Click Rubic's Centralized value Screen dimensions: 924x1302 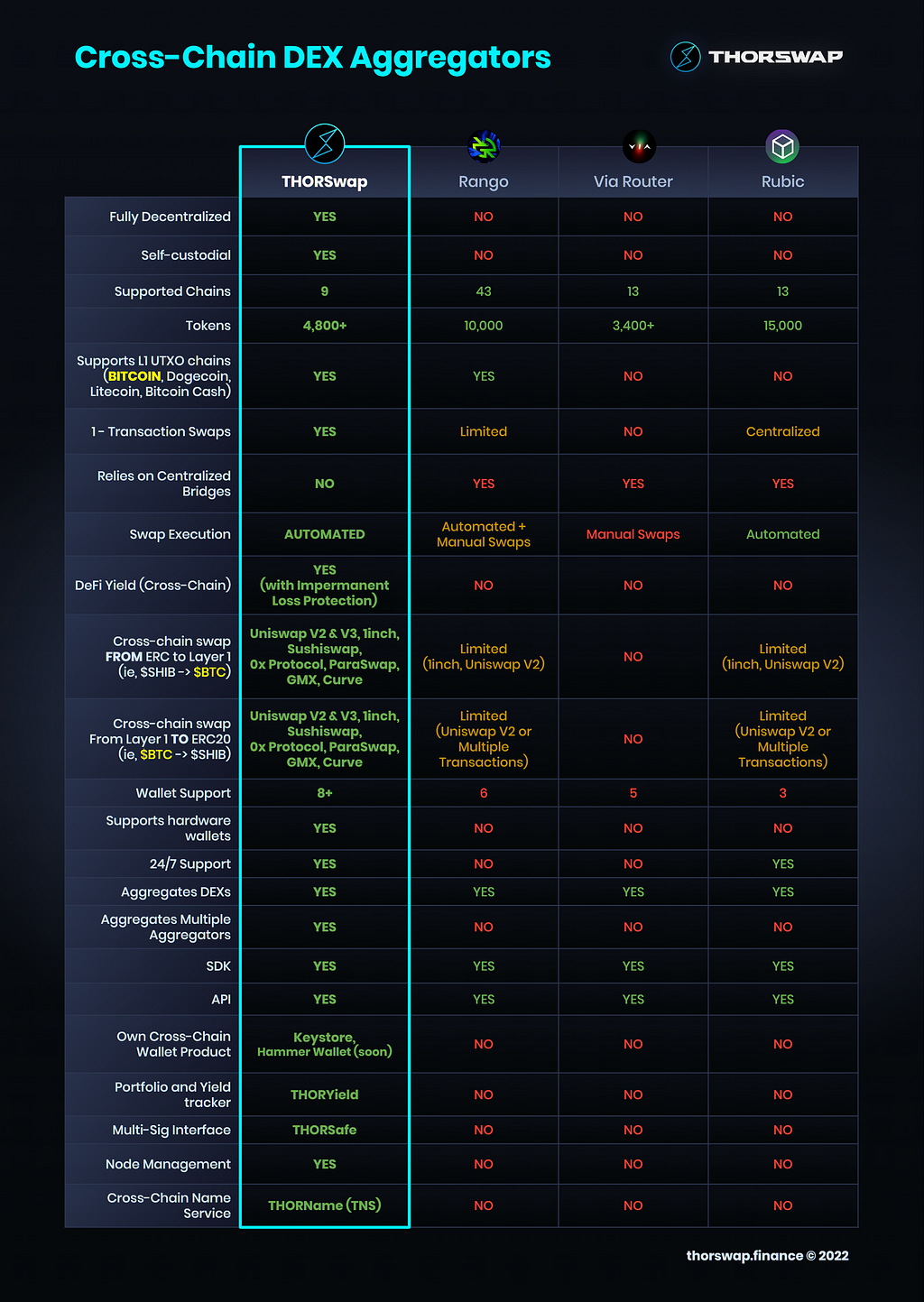[x=782, y=431]
